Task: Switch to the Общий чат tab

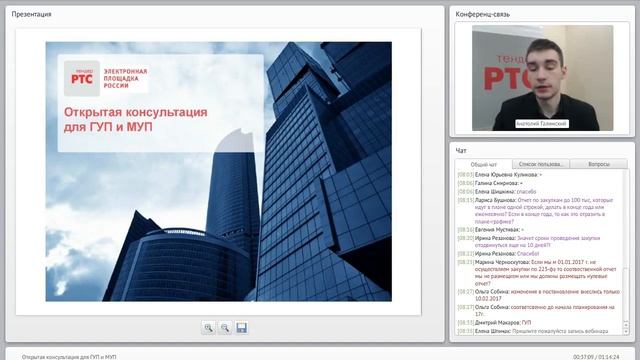Action: tap(484, 164)
